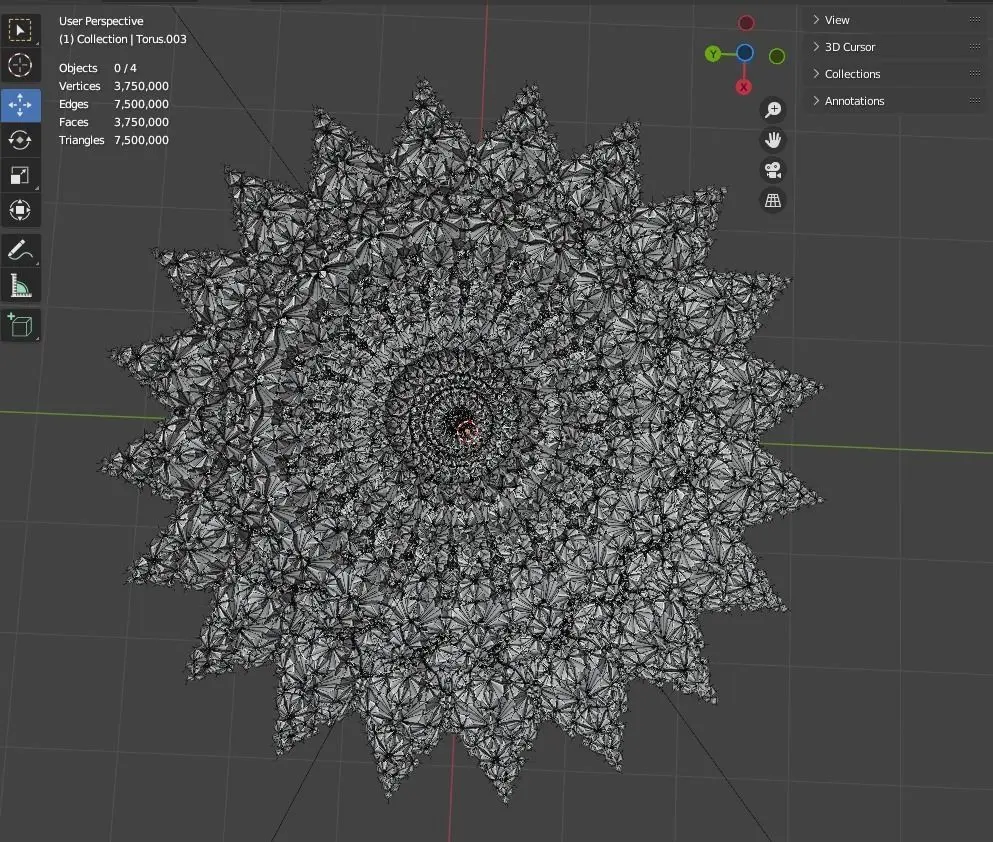Expand the Collections panel
This screenshot has height=842, width=993.
pyautogui.click(x=895, y=74)
